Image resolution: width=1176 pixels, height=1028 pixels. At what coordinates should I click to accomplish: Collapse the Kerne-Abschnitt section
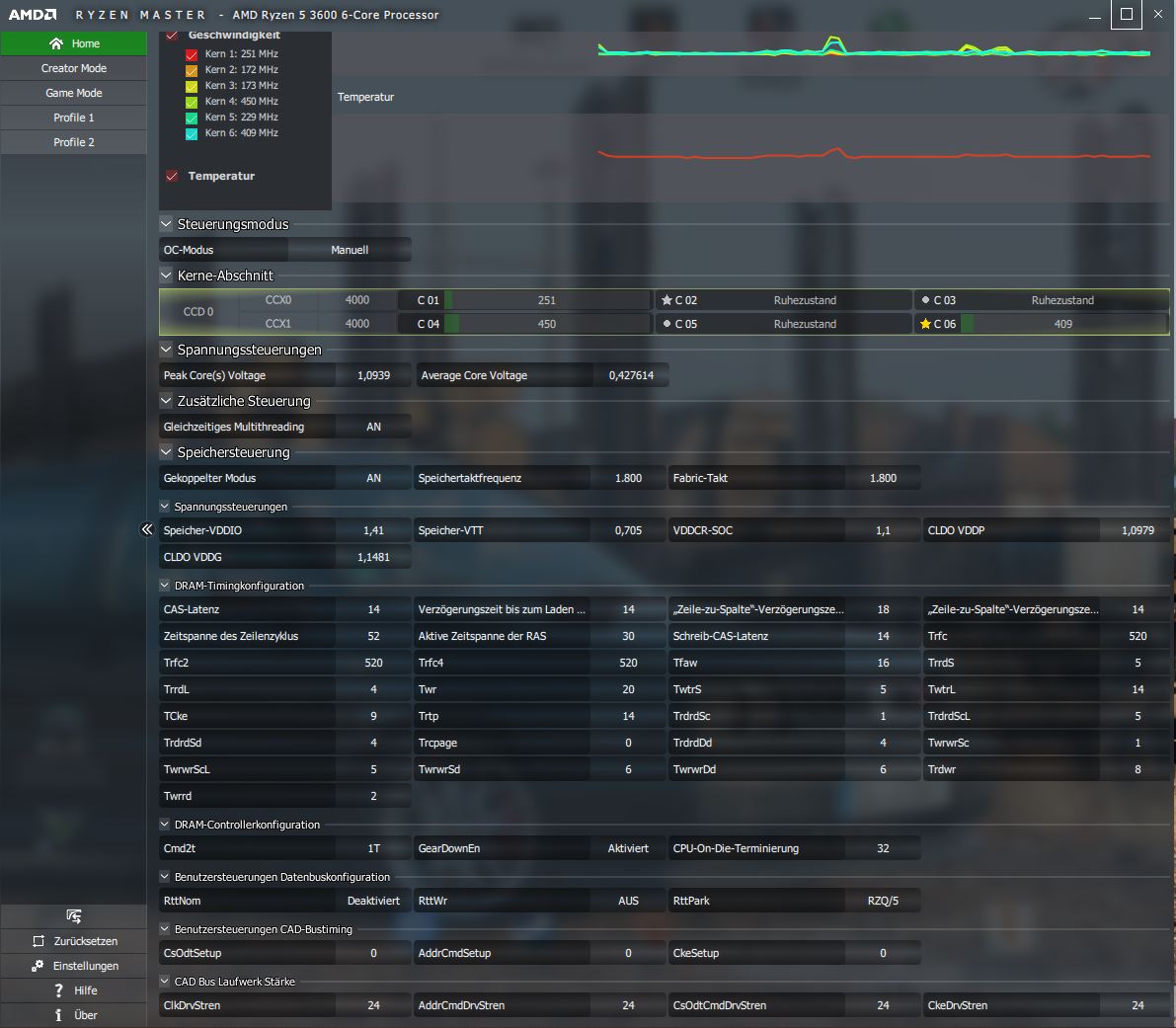pyautogui.click(x=166, y=275)
